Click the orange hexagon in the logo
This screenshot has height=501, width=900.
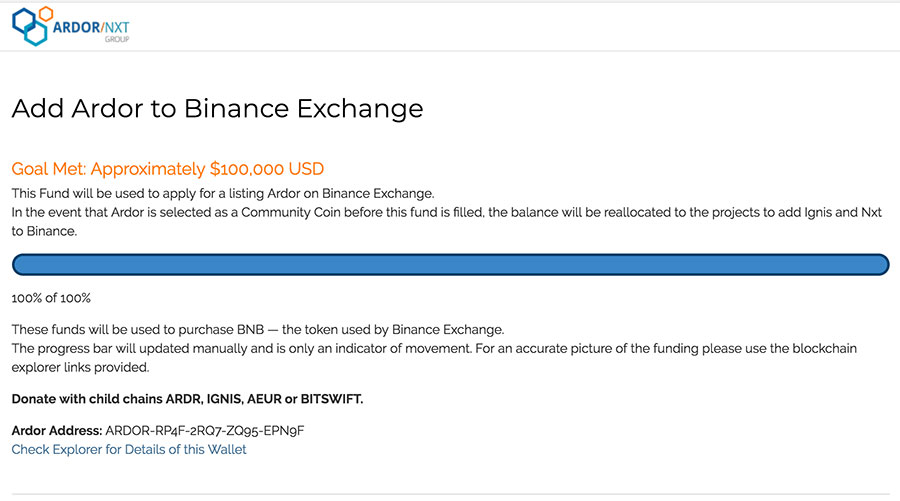coord(46,13)
